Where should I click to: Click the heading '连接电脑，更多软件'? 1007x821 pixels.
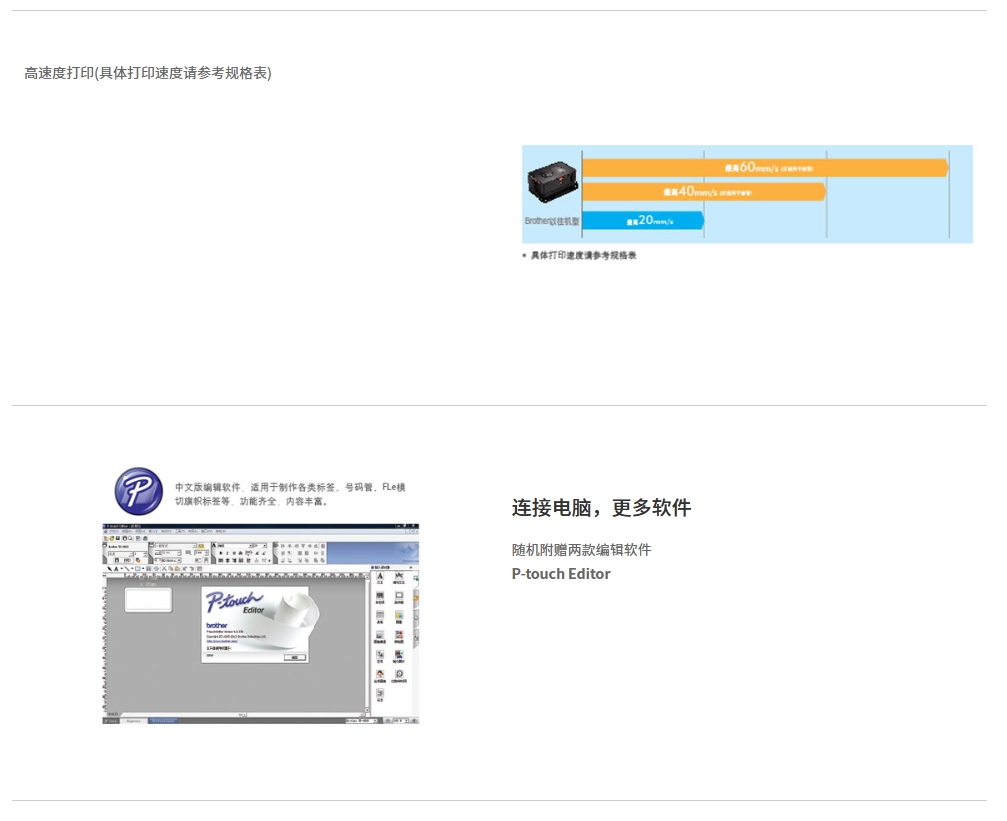(x=601, y=508)
